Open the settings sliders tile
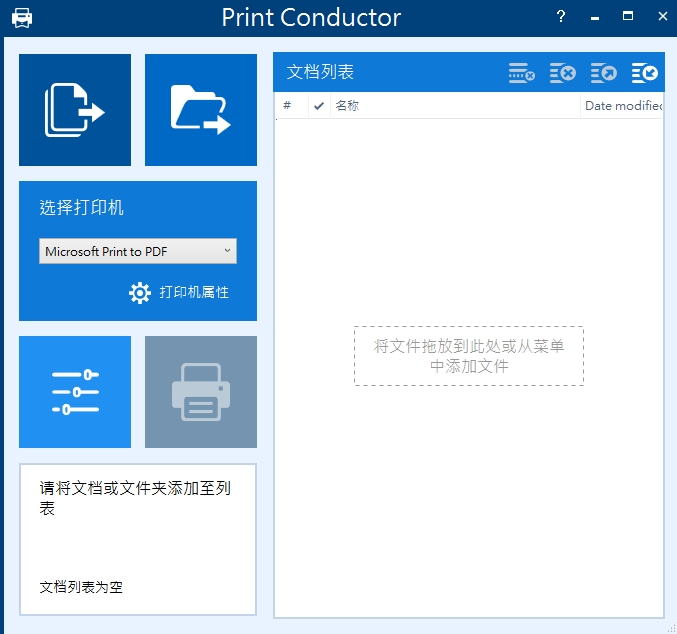Viewport: 677px width, 634px height. coord(75,392)
